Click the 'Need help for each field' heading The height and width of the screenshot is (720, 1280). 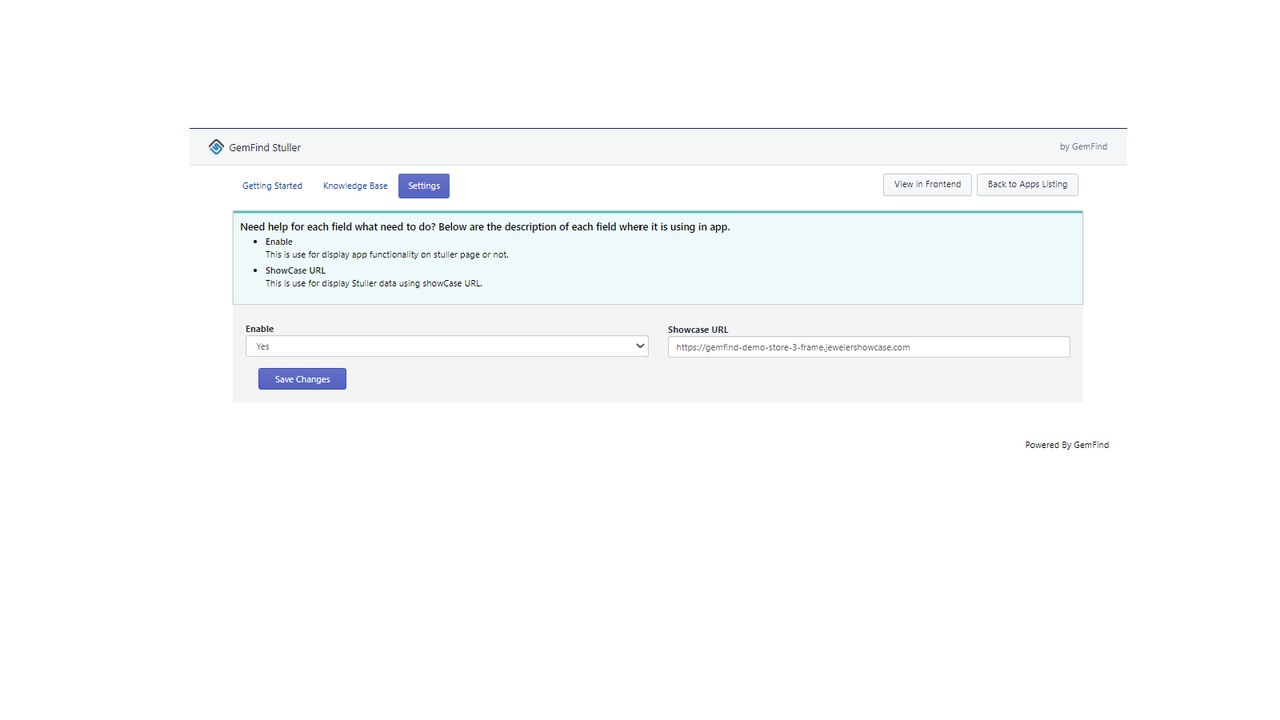(485, 227)
